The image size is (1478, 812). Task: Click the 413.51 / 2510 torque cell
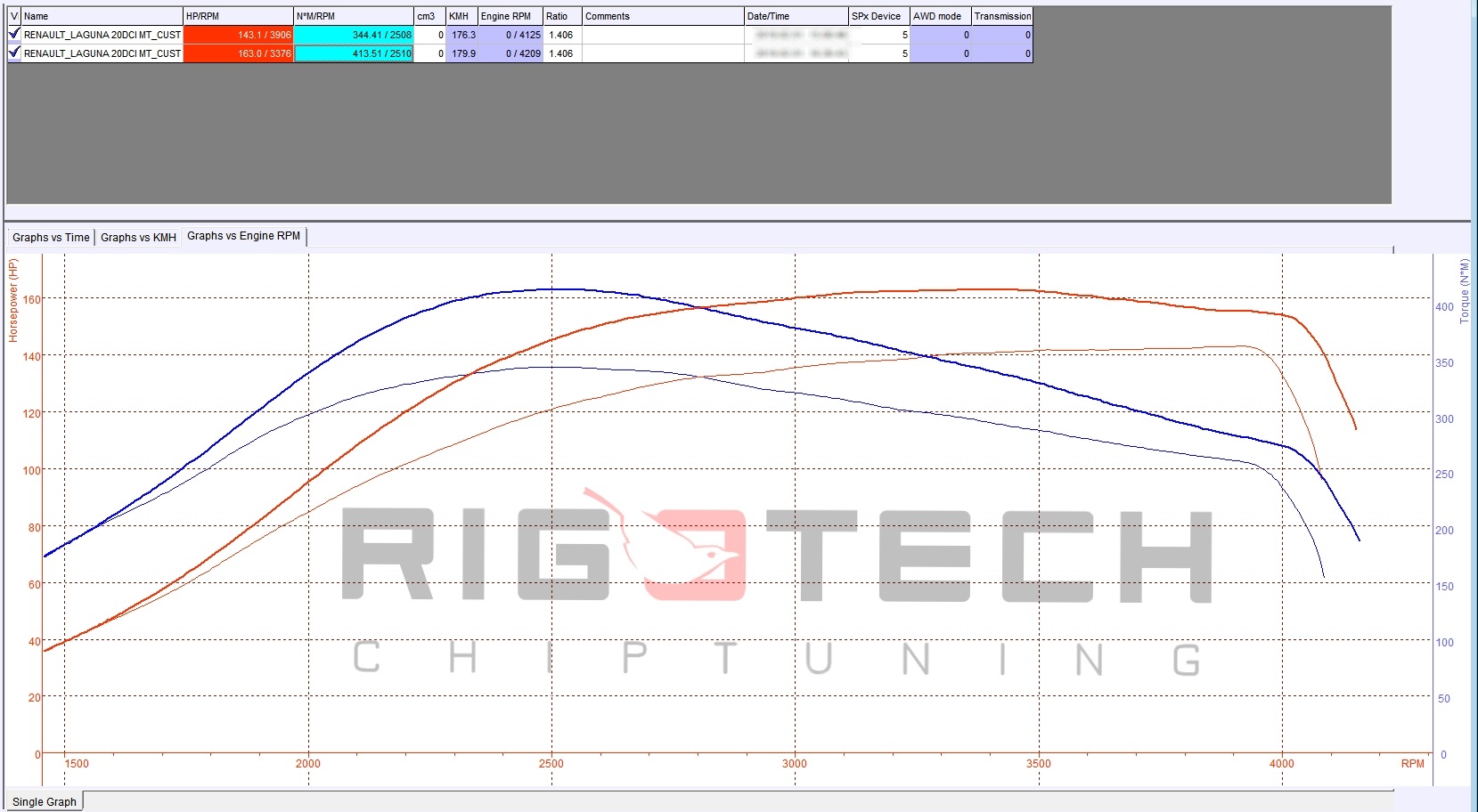coord(354,53)
